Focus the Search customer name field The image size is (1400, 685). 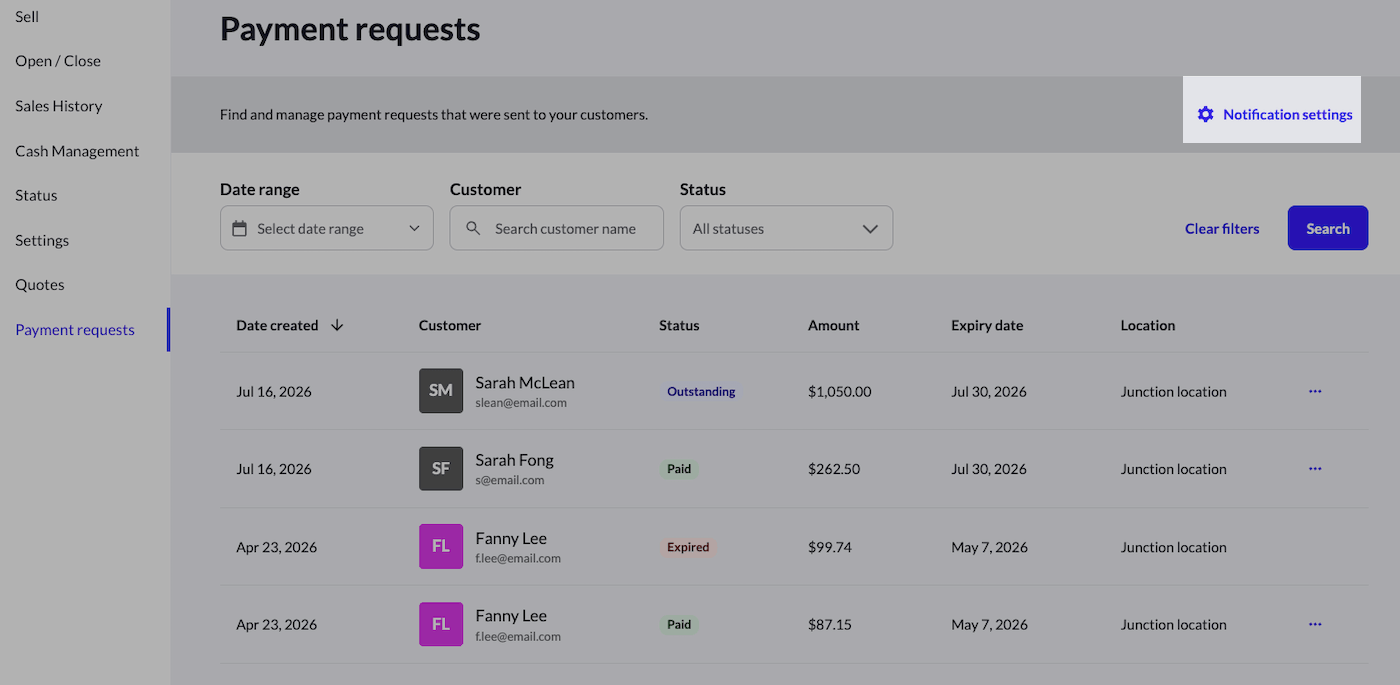tap(556, 228)
